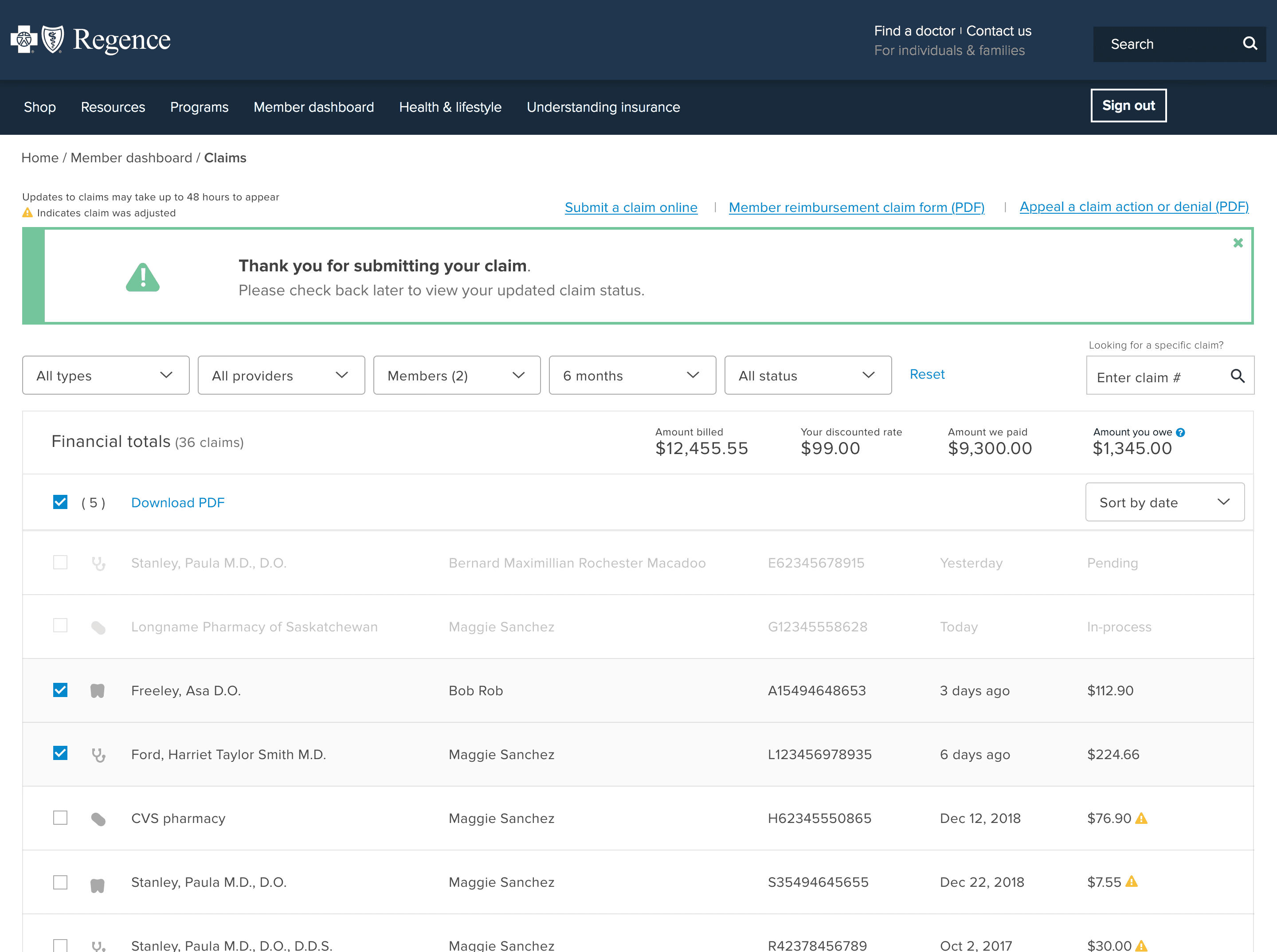Expand the 6 months date range dropdown
This screenshot has height=952, width=1277.
(x=631, y=375)
